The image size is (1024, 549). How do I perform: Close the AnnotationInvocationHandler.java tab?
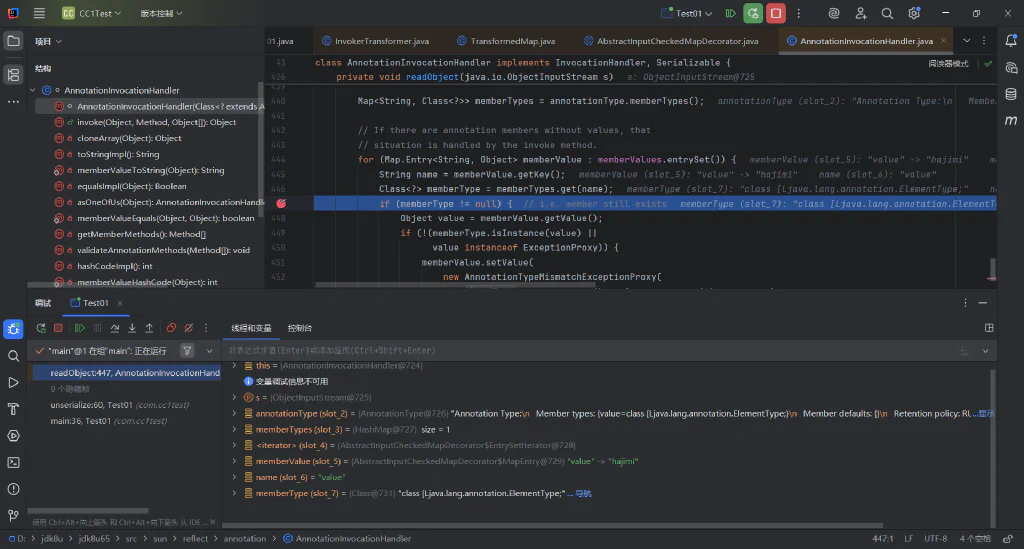[x=943, y=40]
